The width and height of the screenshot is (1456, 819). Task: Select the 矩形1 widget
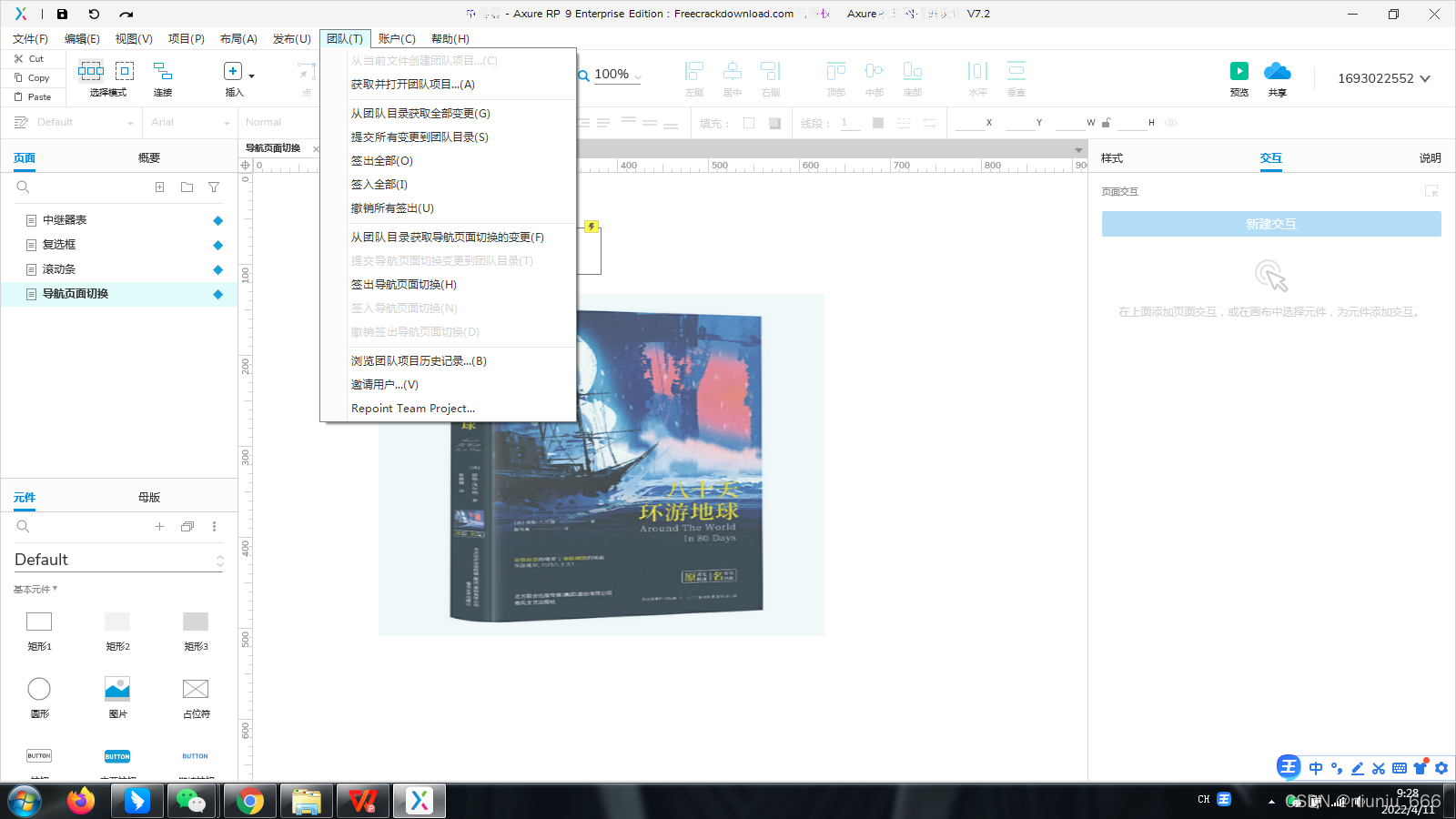coord(39,631)
